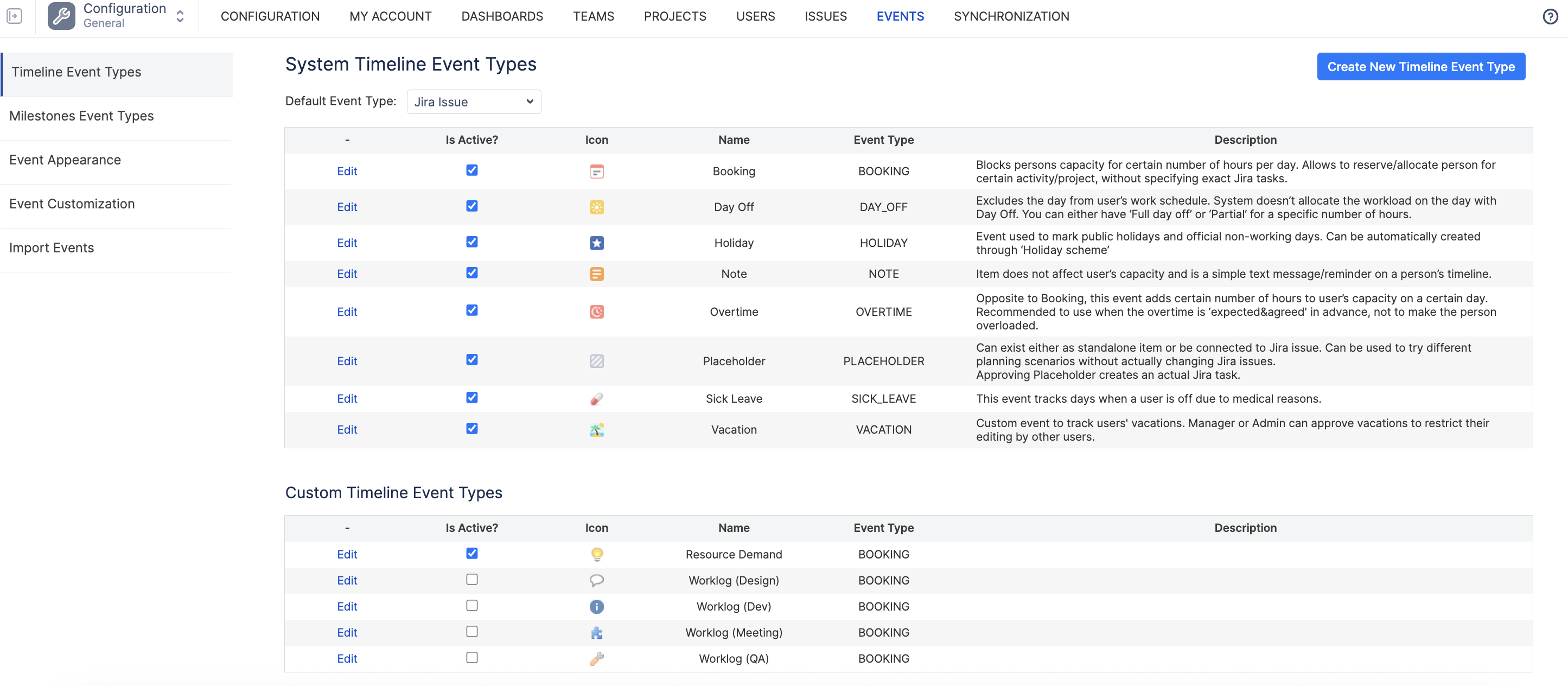Click the Vacation palm tree icon

click(596, 430)
